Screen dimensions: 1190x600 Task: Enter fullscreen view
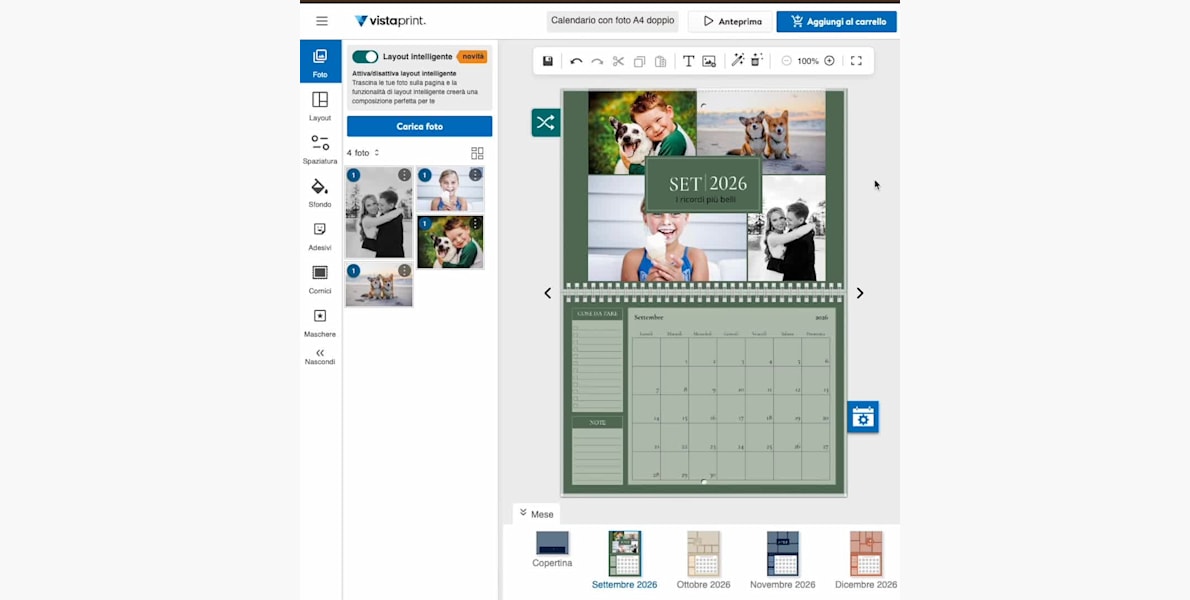[x=856, y=61]
